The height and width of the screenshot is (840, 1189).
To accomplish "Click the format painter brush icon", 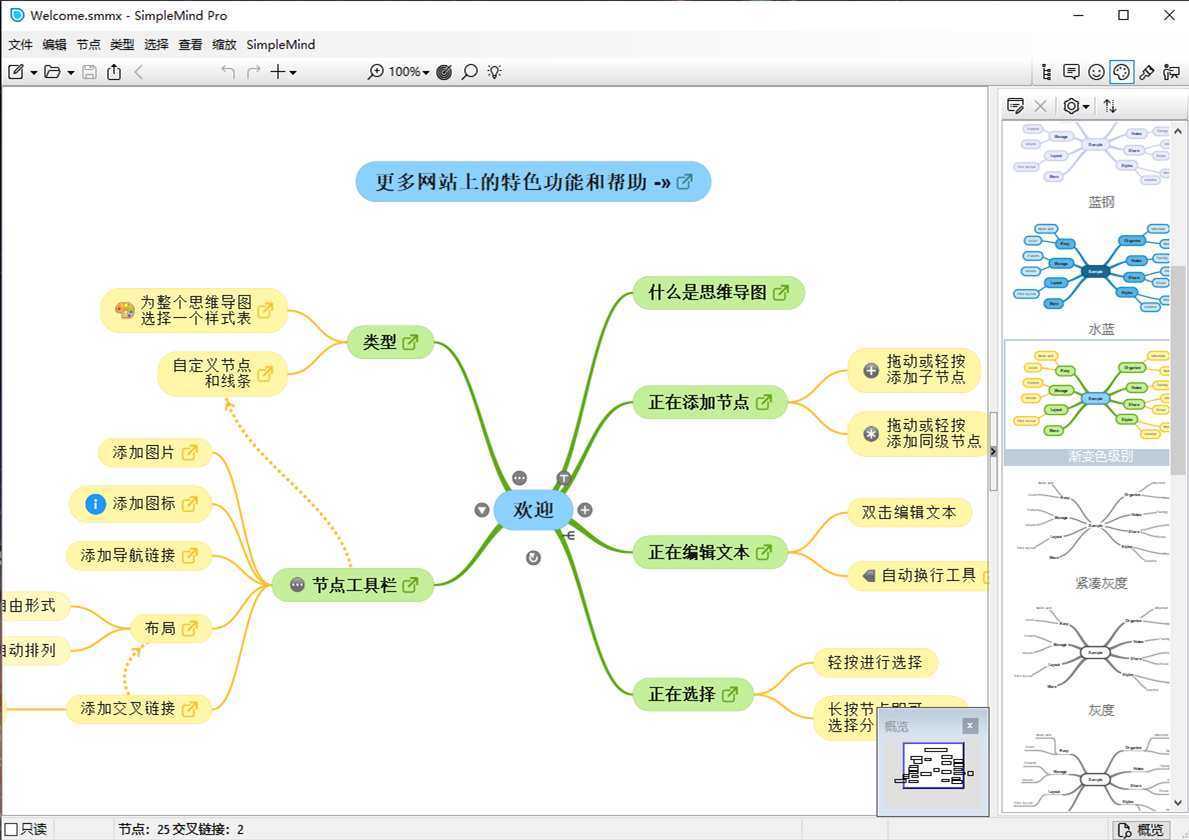I will [x=1146, y=71].
